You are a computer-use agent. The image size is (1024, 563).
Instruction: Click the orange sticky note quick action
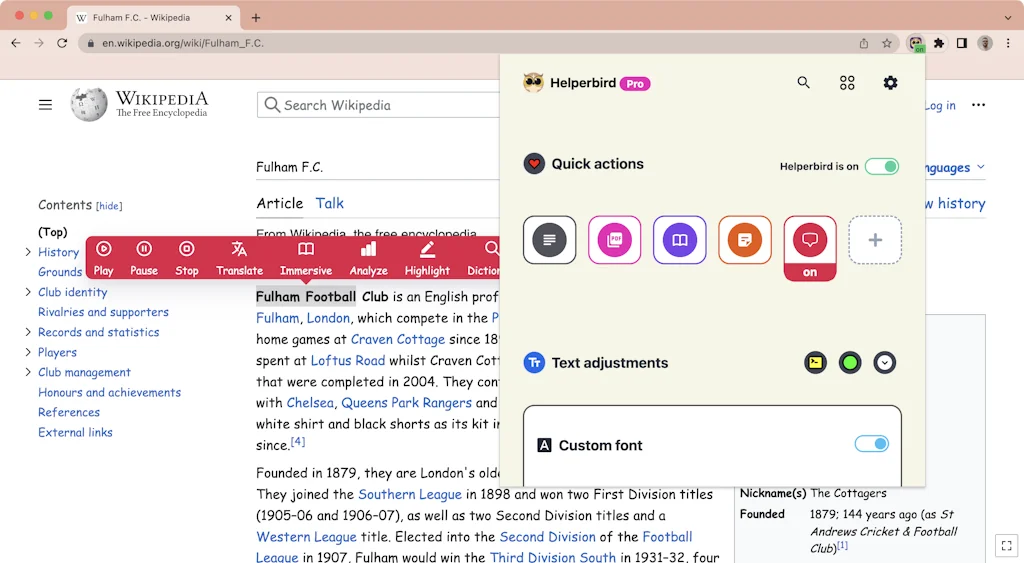(744, 240)
